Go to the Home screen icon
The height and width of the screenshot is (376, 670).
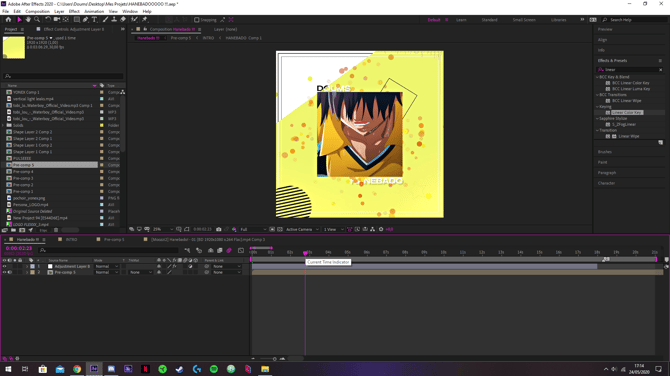8,20
